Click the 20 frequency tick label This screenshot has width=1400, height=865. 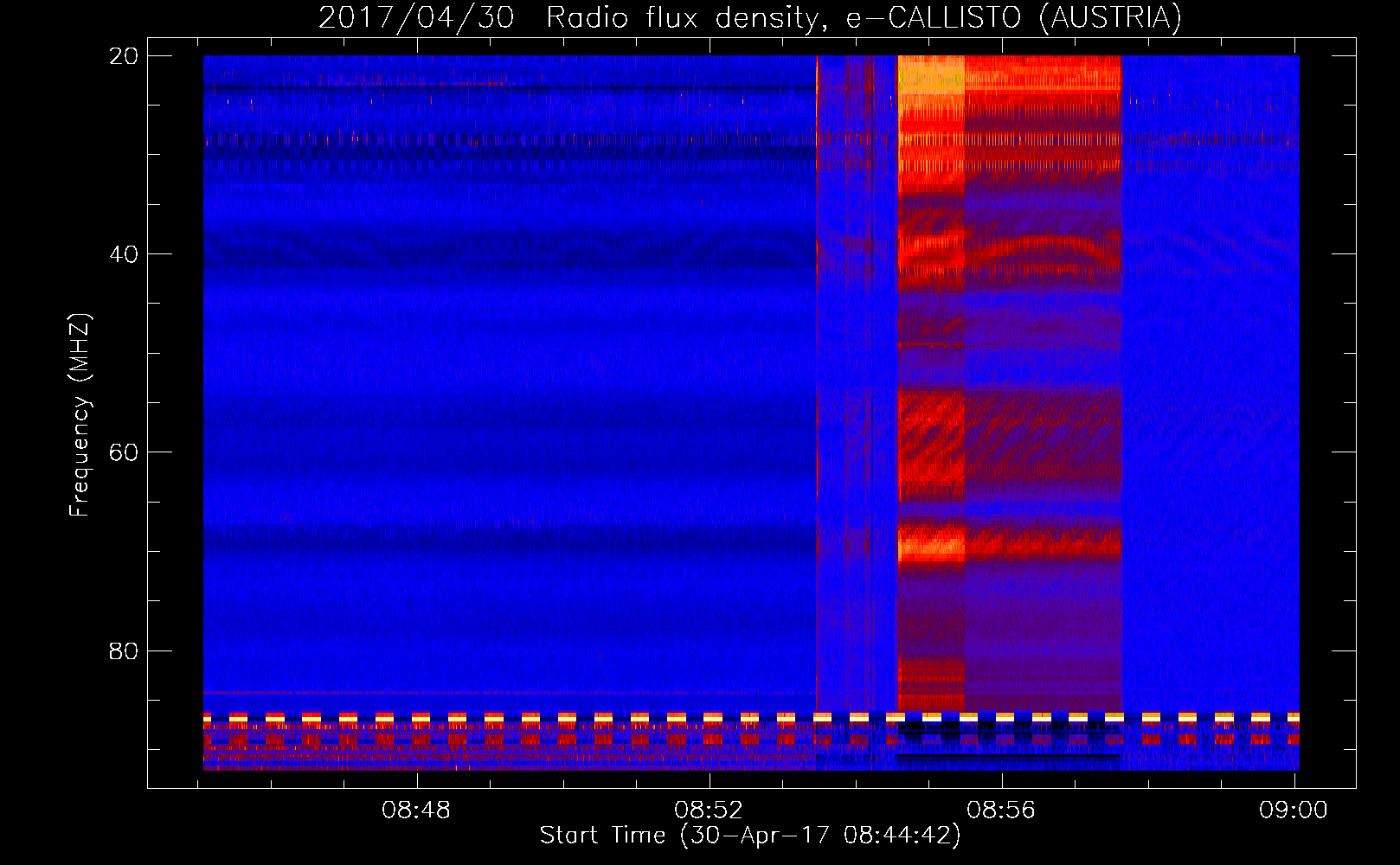124,56
